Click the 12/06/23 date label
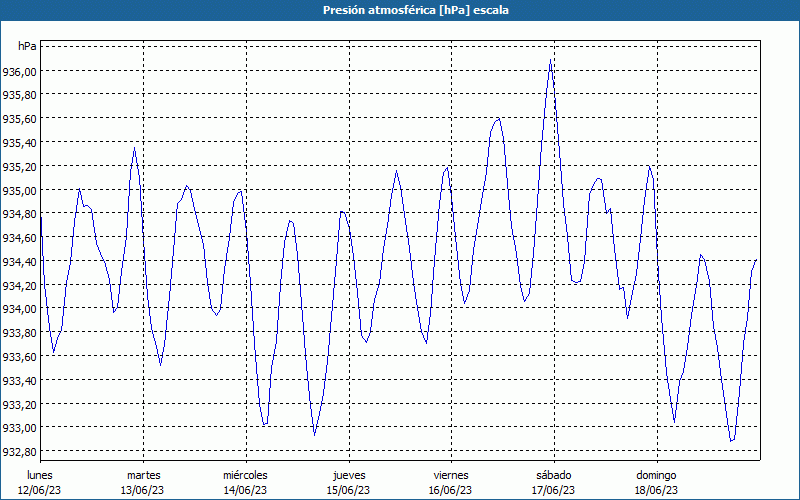 click(x=40, y=490)
